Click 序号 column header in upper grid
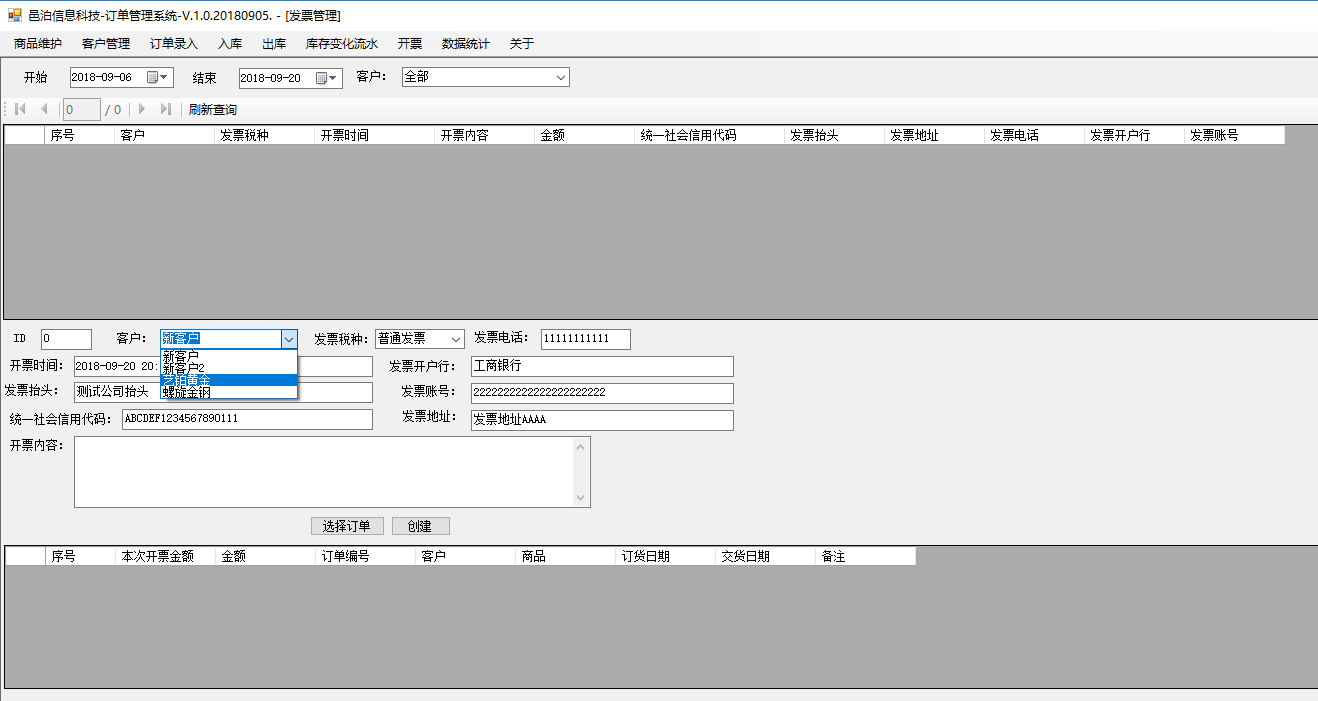Viewport: 1318px width, 701px height. pyautogui.click(x=80, y=135)
